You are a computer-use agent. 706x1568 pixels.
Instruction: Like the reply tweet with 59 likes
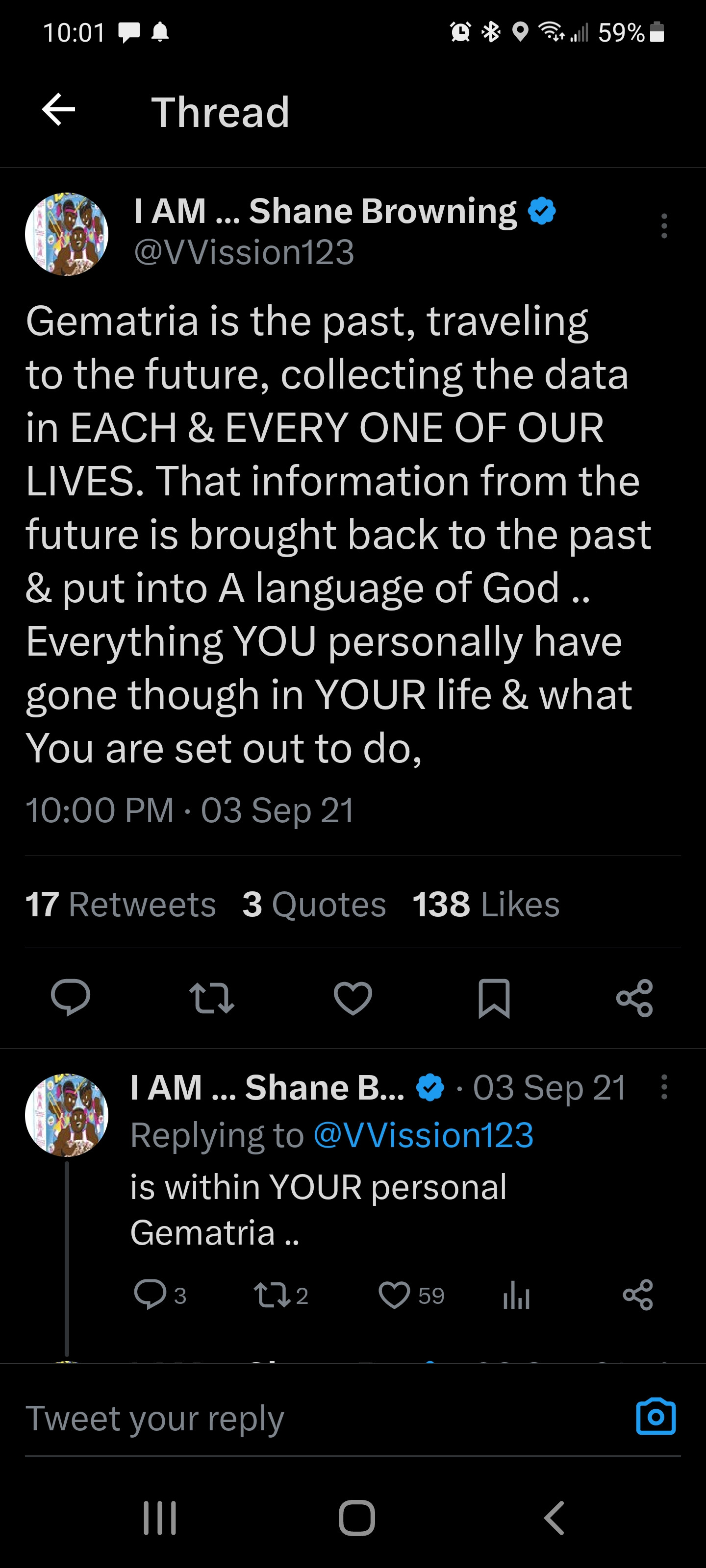395,1294
